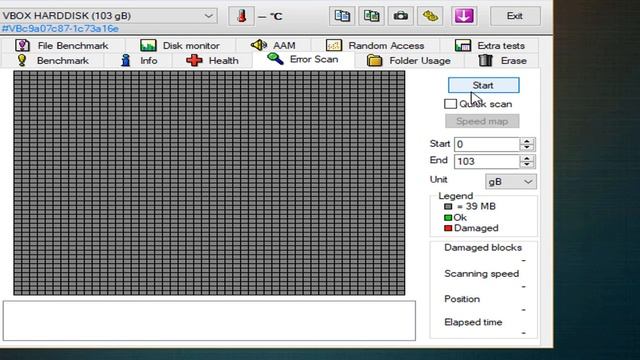Click the End position input field
This screenshot has width=640, height=360.
pyautogui.click(x=487, y=161)
